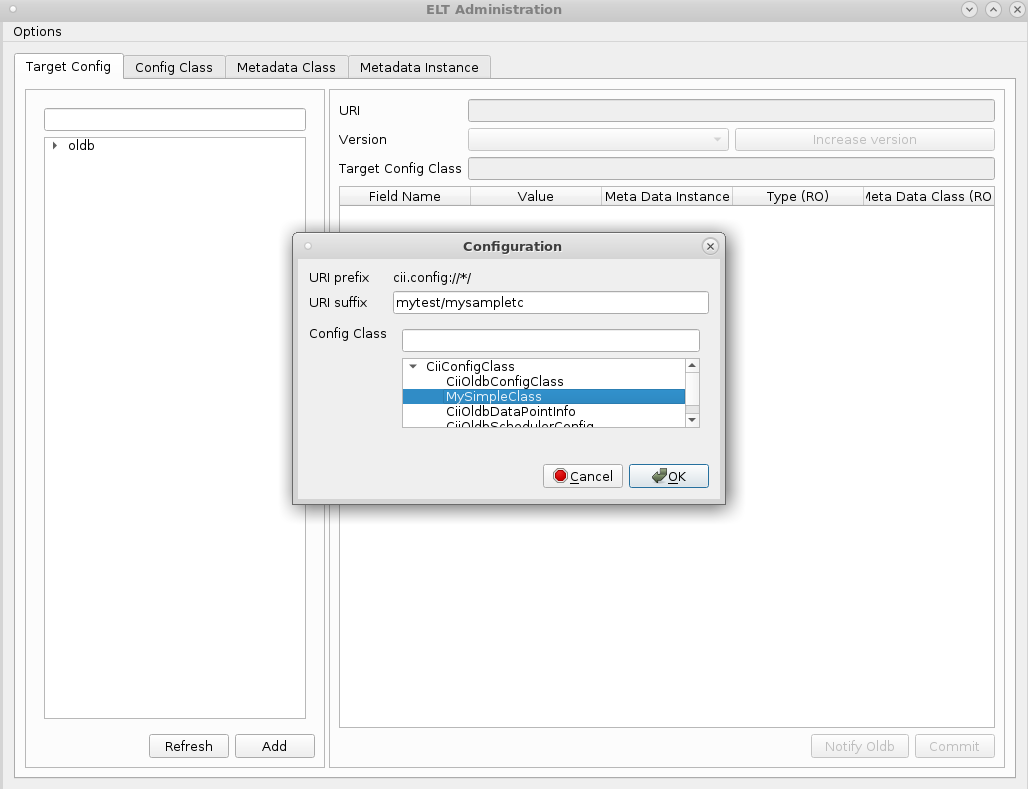Switch to the Metadata Class tab
The width and height of the screenshot is (1028, 789).
(286, 67)
